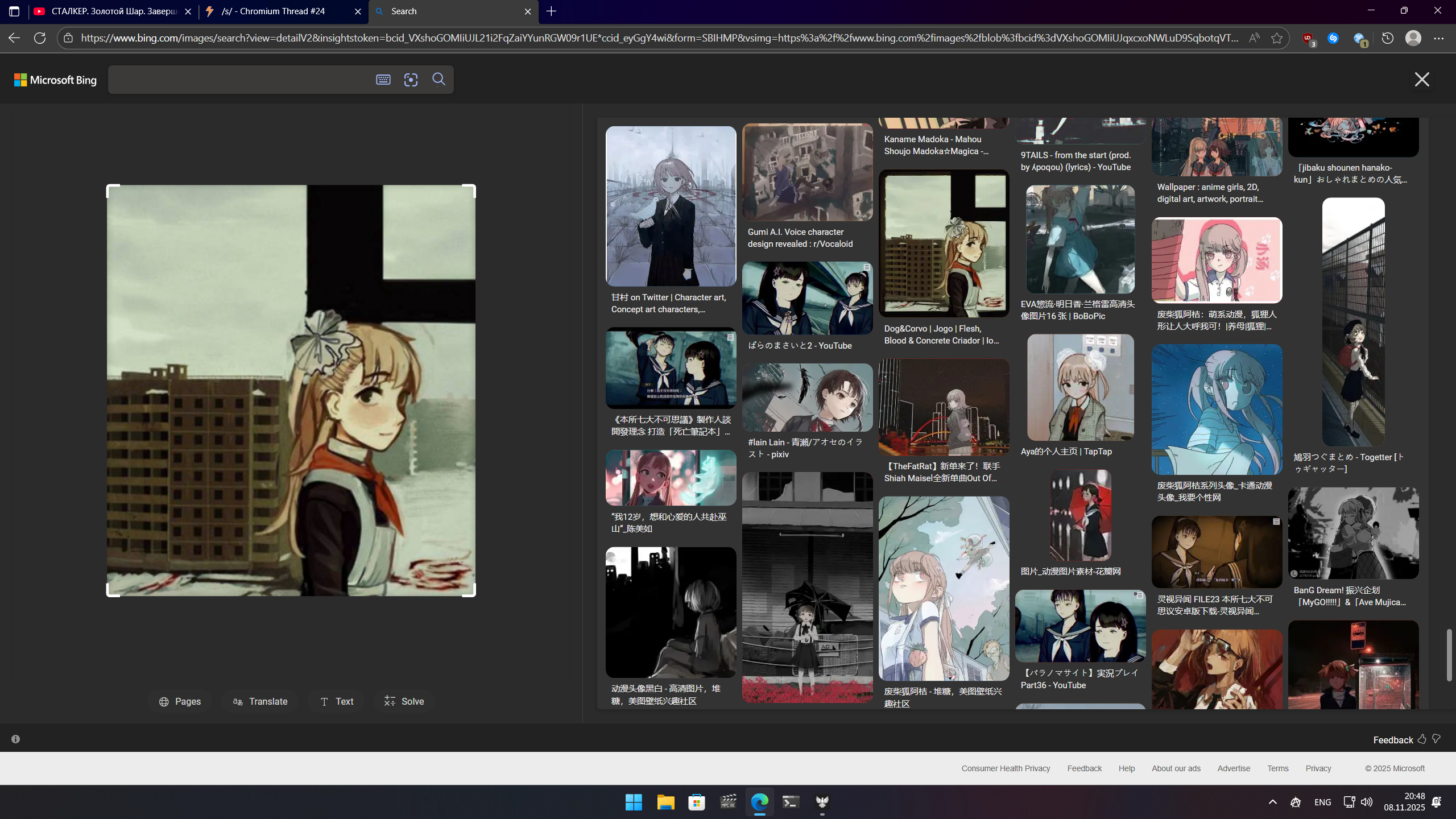Click the visual search camera icon
The height and width of the screenshot is (819, 1456).
click(411, 80)
